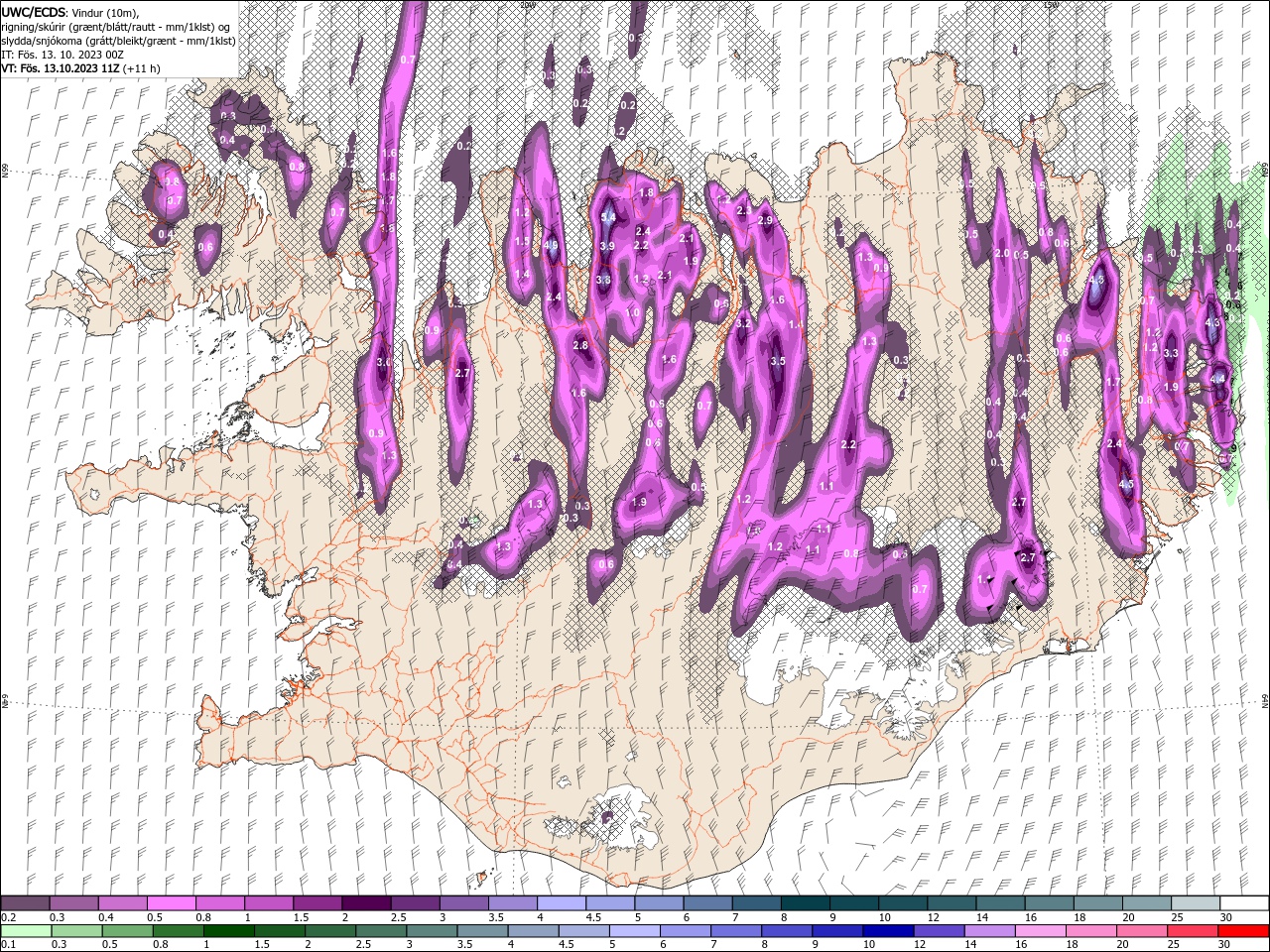Select the 'Vindur (10m)' header label
The height and width of the screenshot is (952, 1270).
[107, 12]
